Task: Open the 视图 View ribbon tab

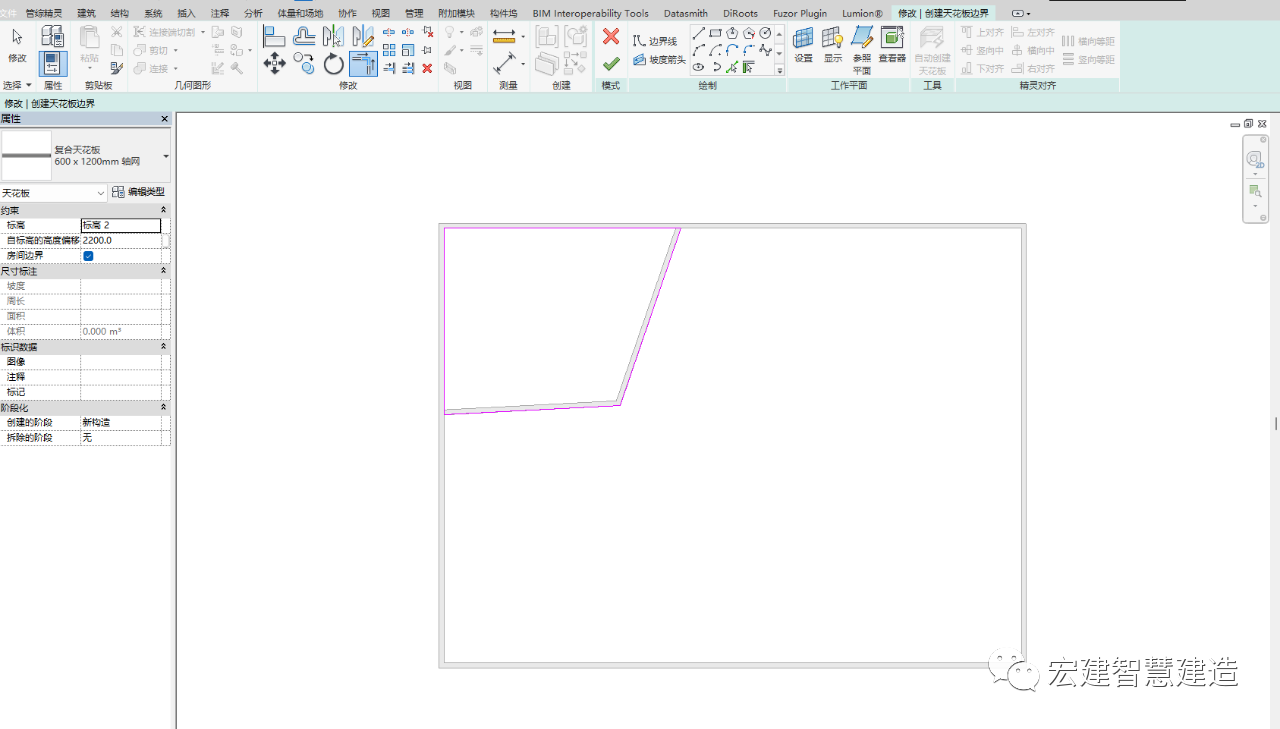Action: (x=381, y=13)
